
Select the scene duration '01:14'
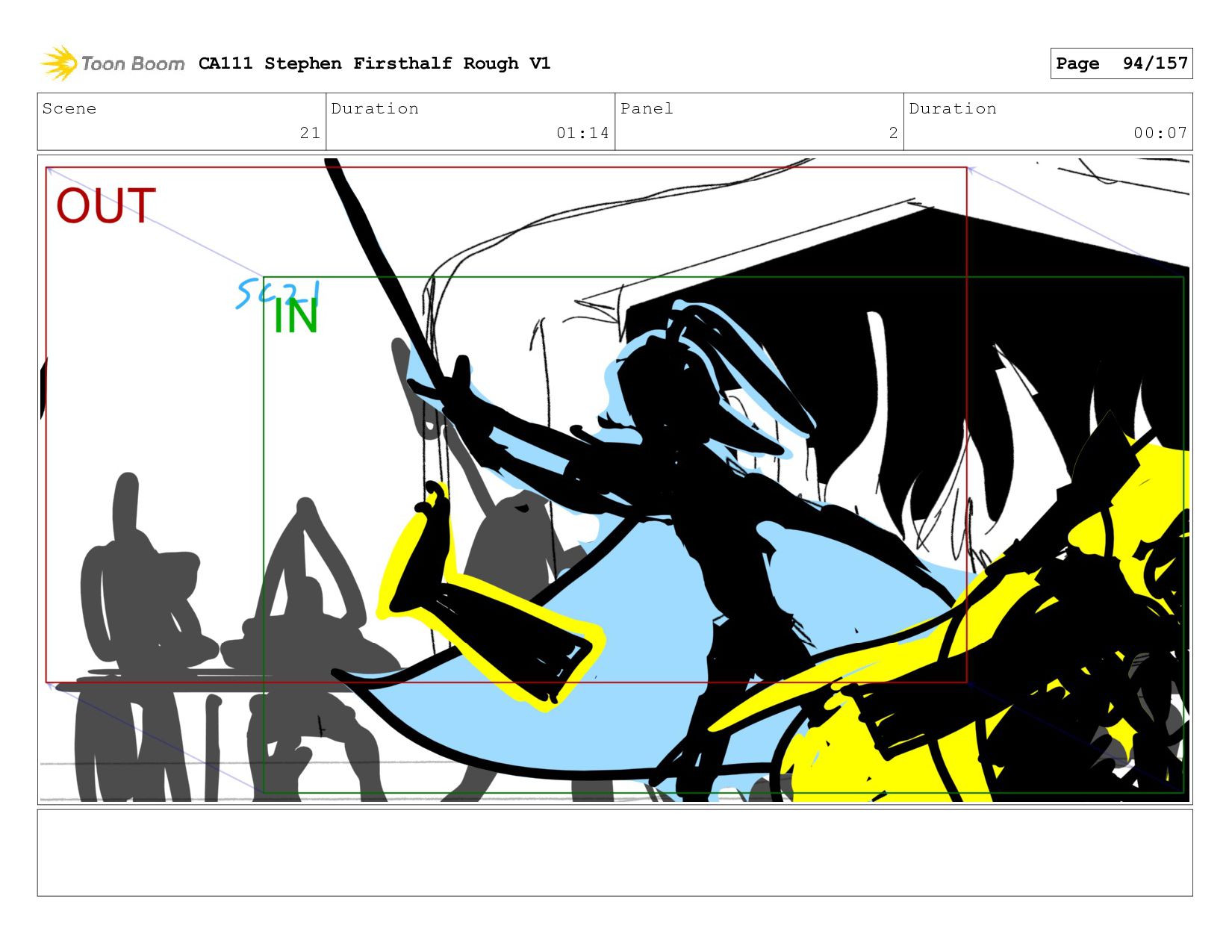click(582, 133)
